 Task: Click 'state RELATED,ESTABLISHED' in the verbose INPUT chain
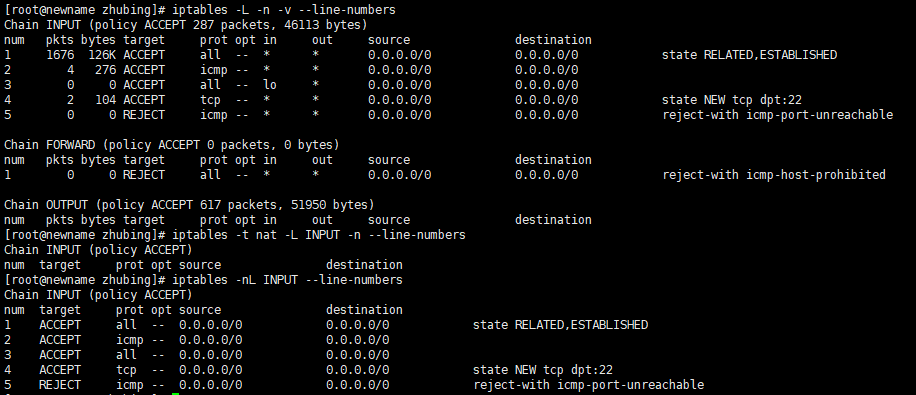[750, 55]
